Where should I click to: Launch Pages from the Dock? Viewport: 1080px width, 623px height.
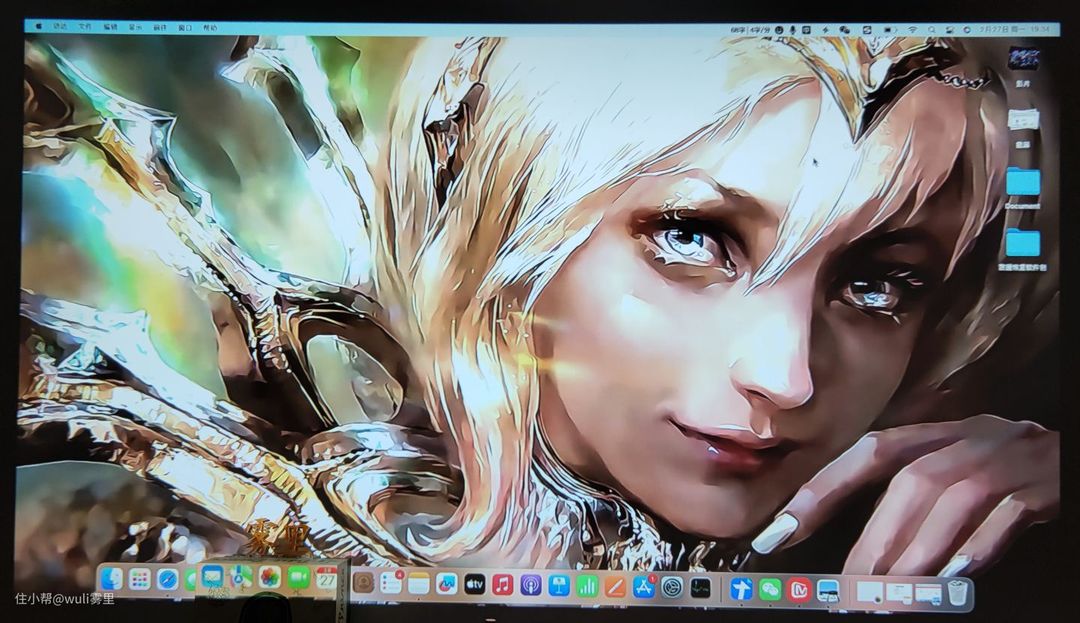615,587
